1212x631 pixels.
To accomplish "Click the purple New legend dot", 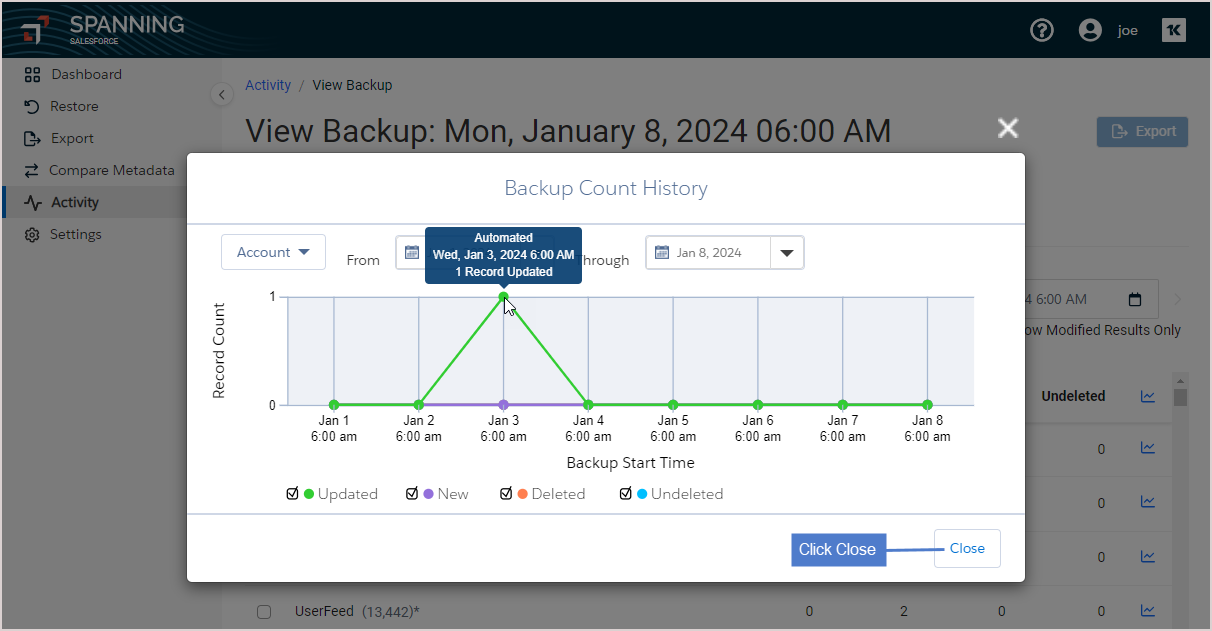I will 428,494.
